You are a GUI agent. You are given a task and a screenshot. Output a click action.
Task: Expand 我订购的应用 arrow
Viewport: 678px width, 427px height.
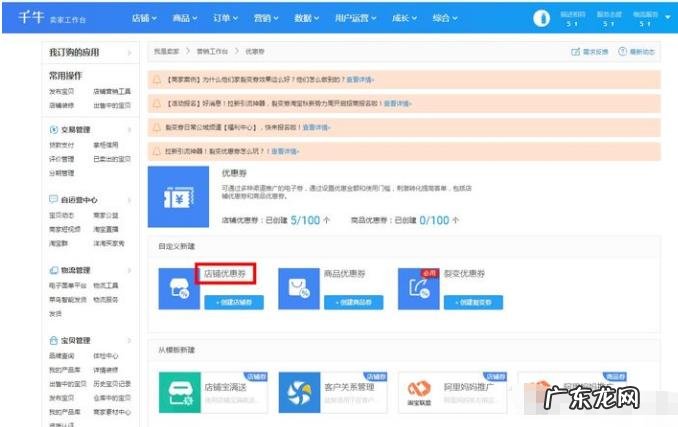pos(130,53)
